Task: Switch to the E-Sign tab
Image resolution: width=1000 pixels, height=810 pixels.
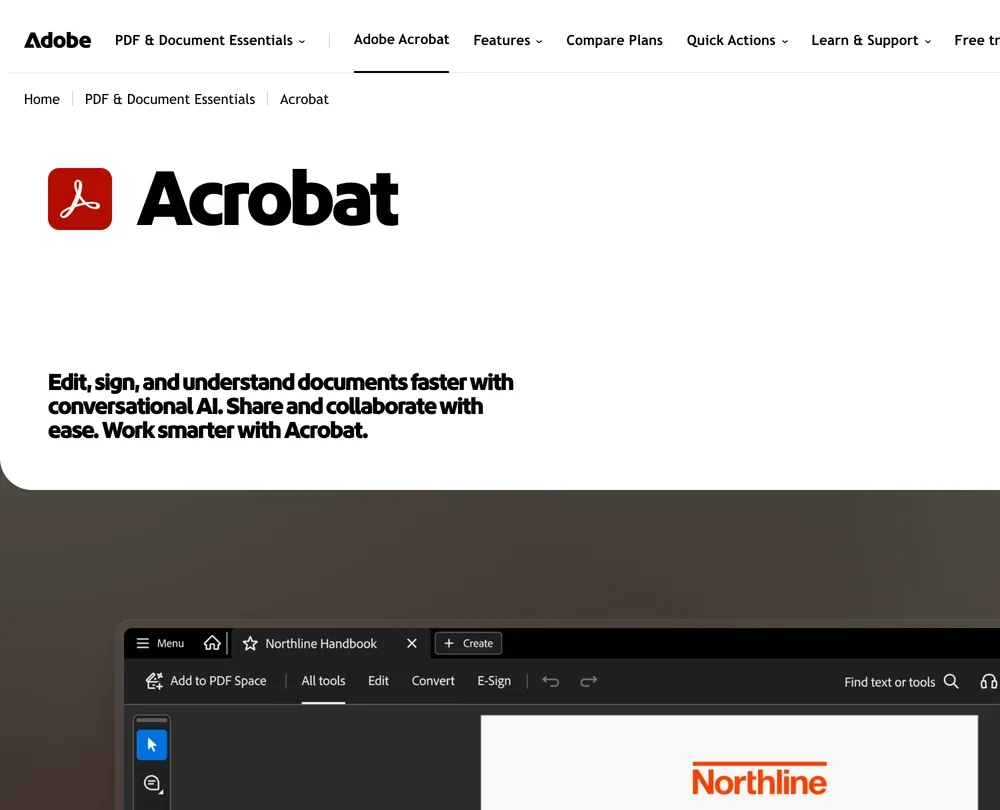Action: tap(494, 681)
